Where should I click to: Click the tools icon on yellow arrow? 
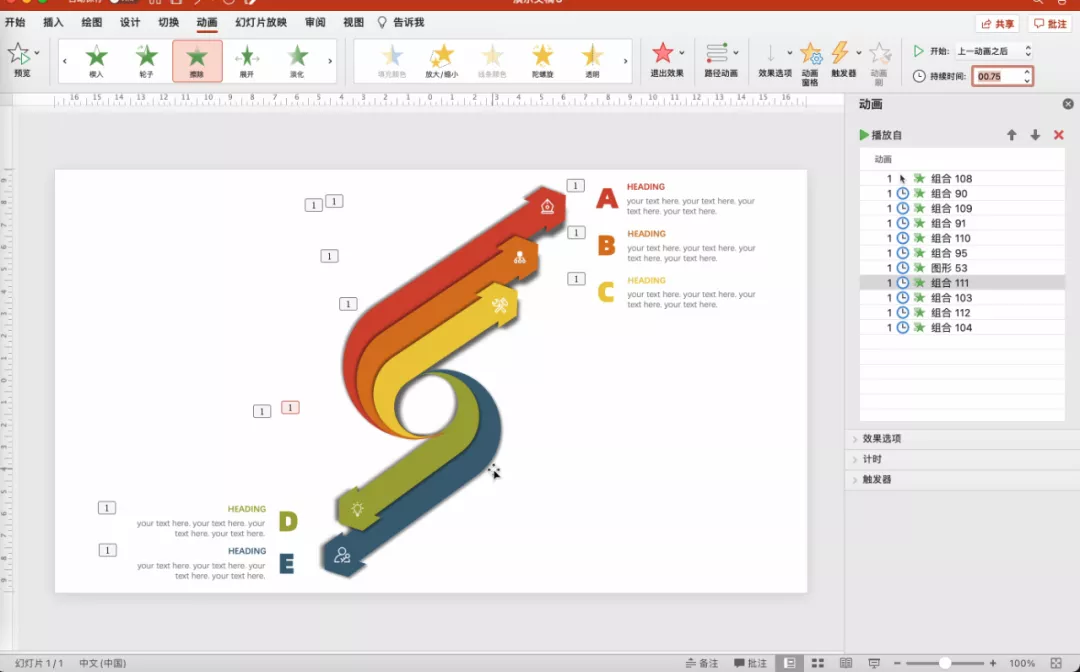pos(500,304)
